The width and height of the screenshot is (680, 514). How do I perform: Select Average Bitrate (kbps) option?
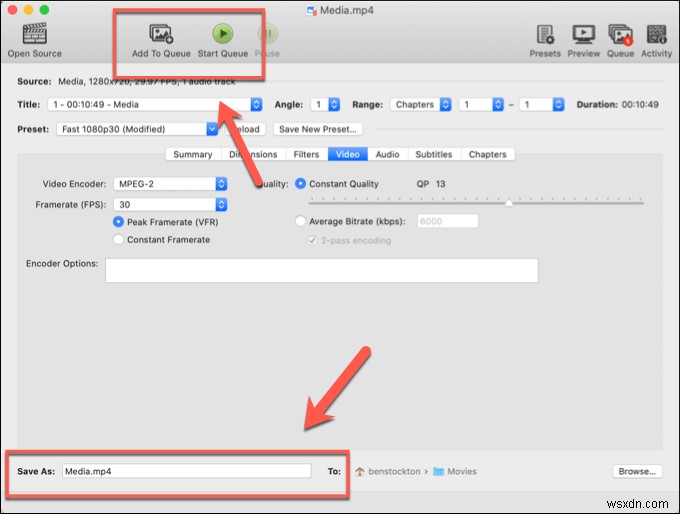point(300,221)
